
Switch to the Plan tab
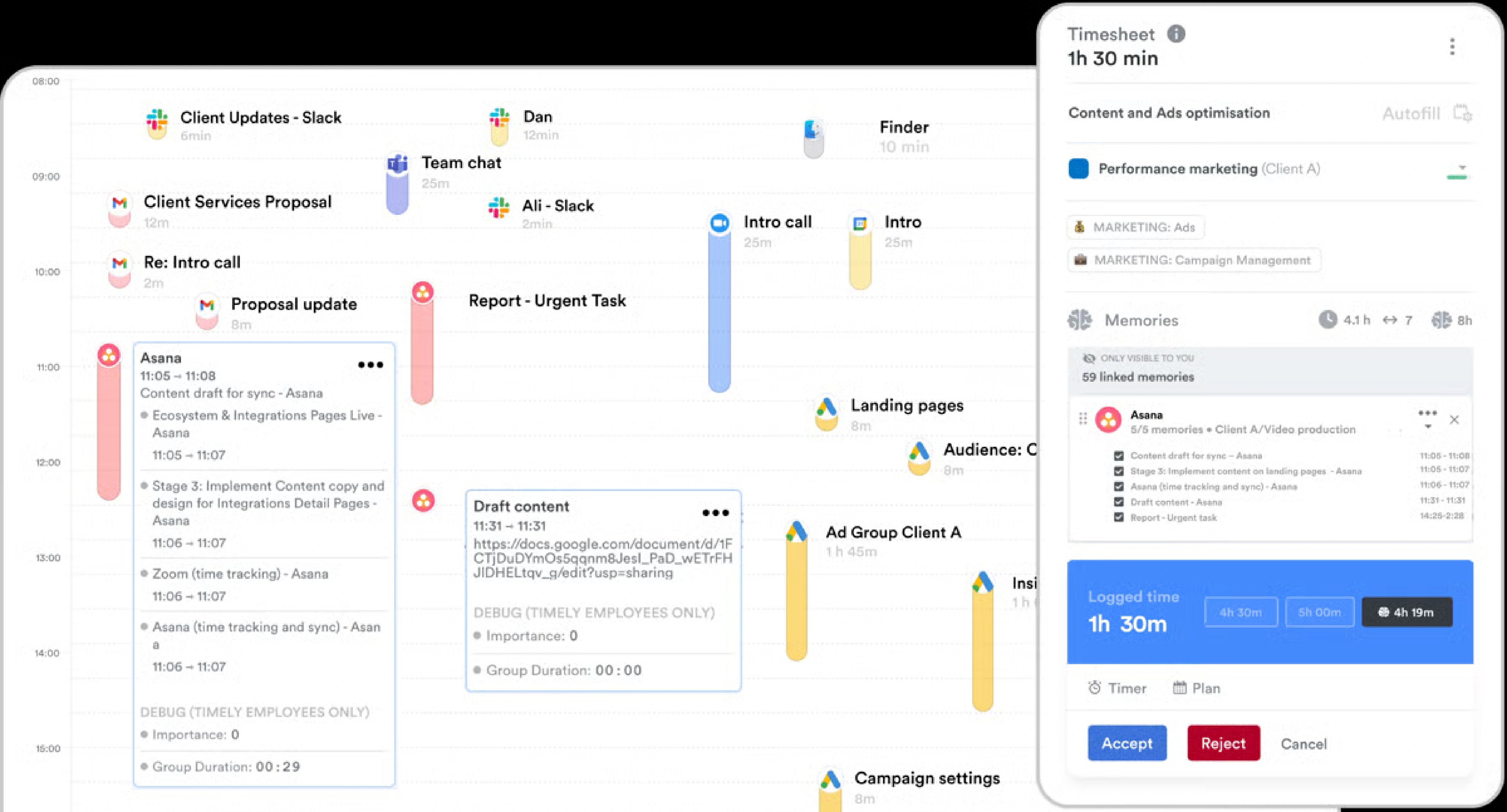1196,688
